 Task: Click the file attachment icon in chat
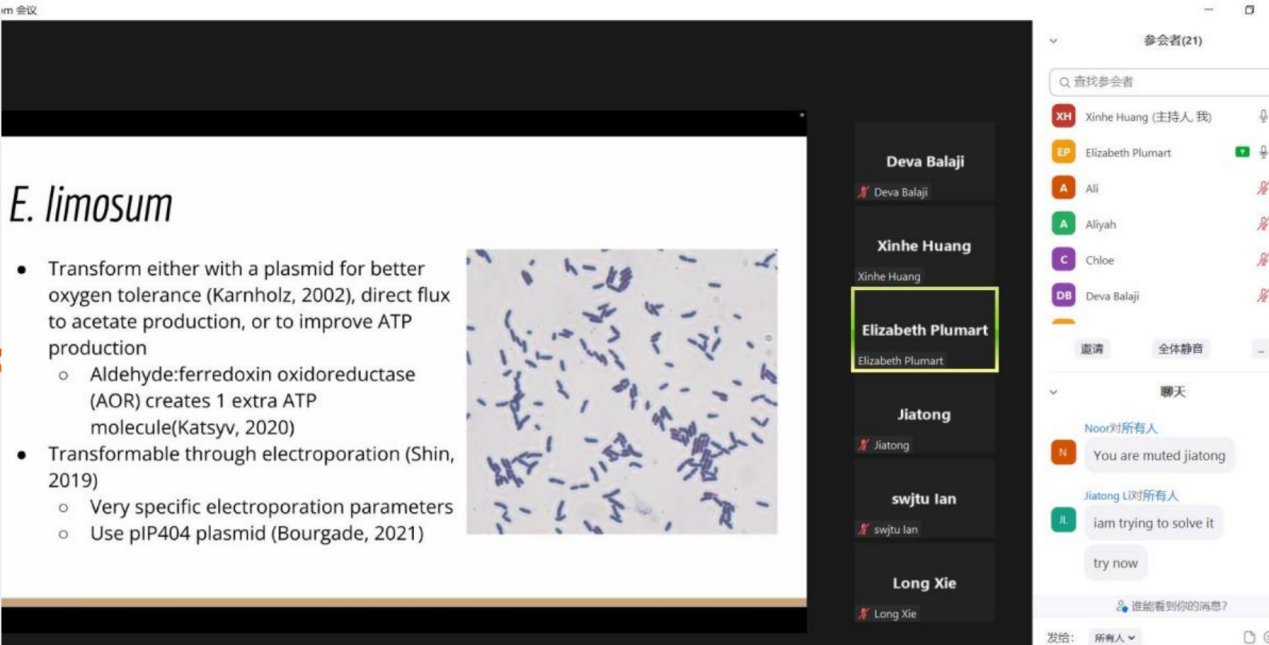[1249, 637]
